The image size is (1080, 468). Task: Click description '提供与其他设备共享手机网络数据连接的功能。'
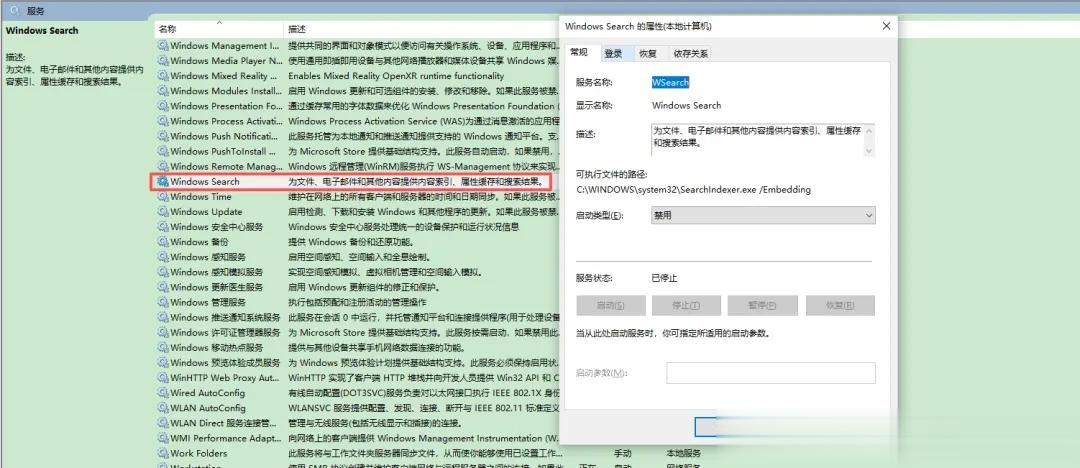click(x=376, y=348)
